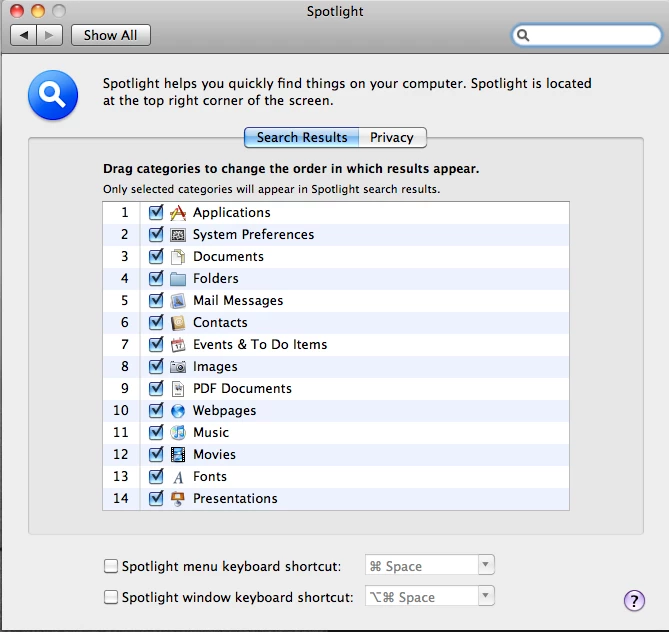Image resolution: width=669 pixels, height=632 pixels.
Task: Uncheck the System Preferences checkbox
Action: coord(156,235)
